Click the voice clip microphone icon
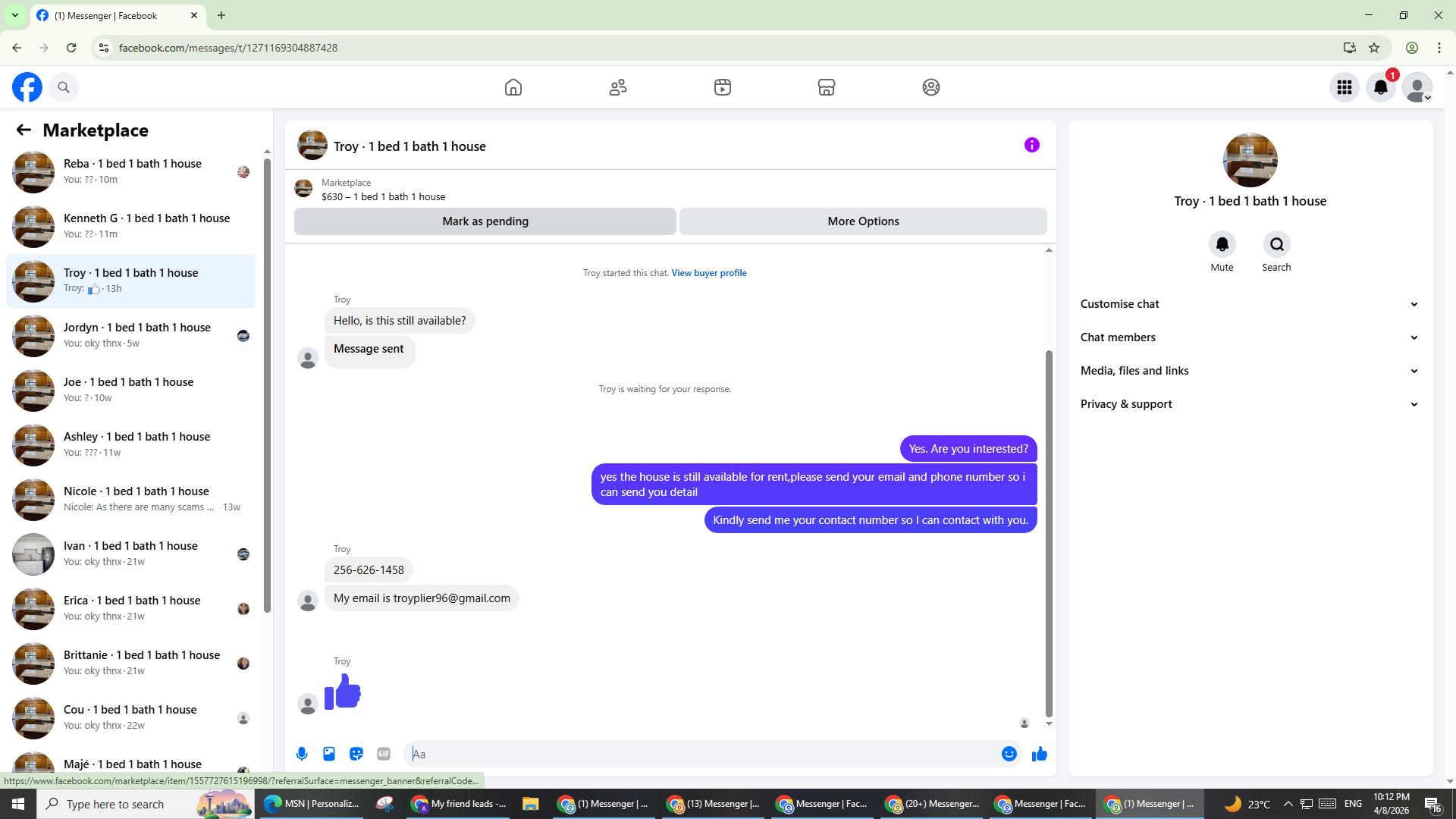Viewport: 1456px width, 819px height. (x=302, y=754)
